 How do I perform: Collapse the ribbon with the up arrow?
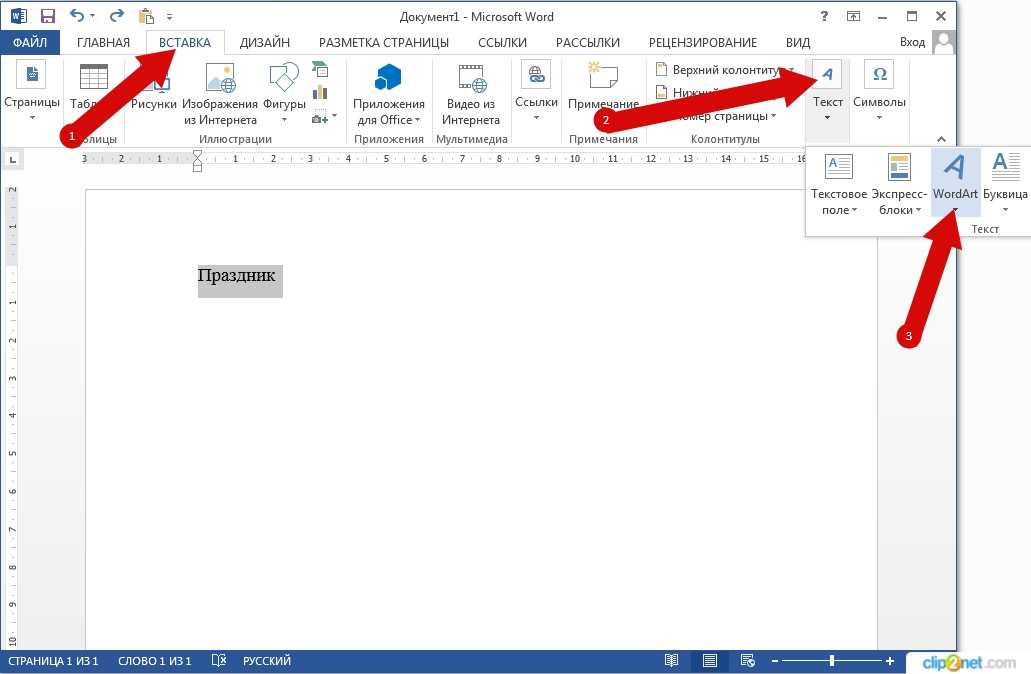click(942, 139)
